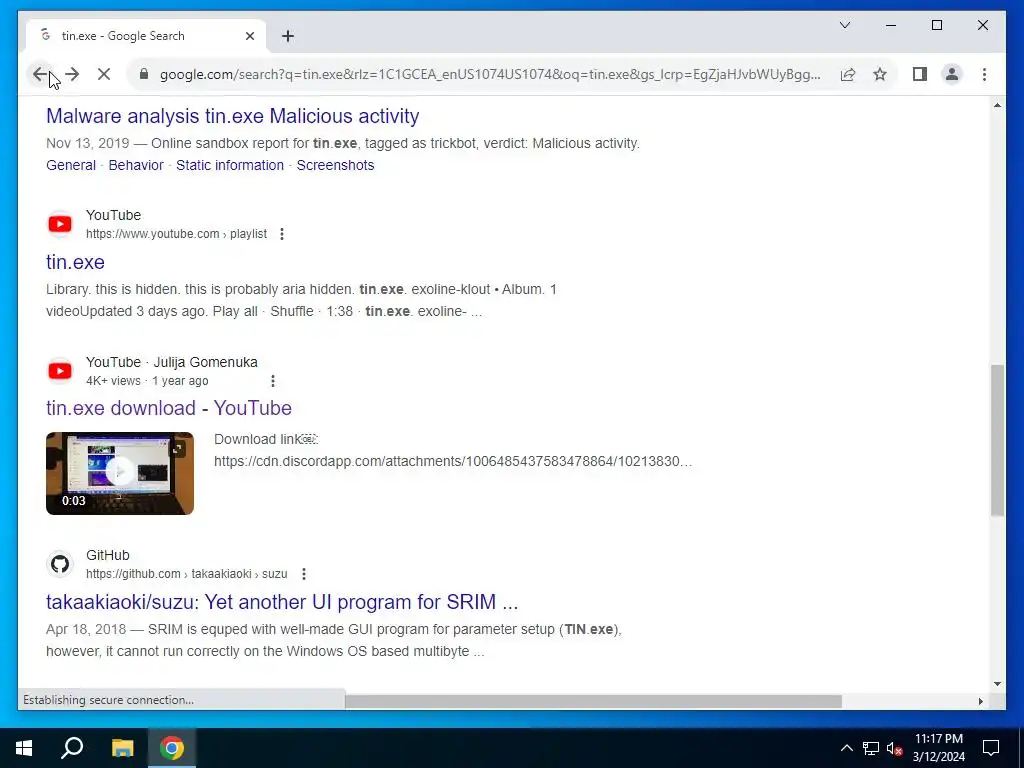The height and width of the screenshot is (768, 1024).
Task: Open the muted volume tray icon
Action: click(894, 748)
